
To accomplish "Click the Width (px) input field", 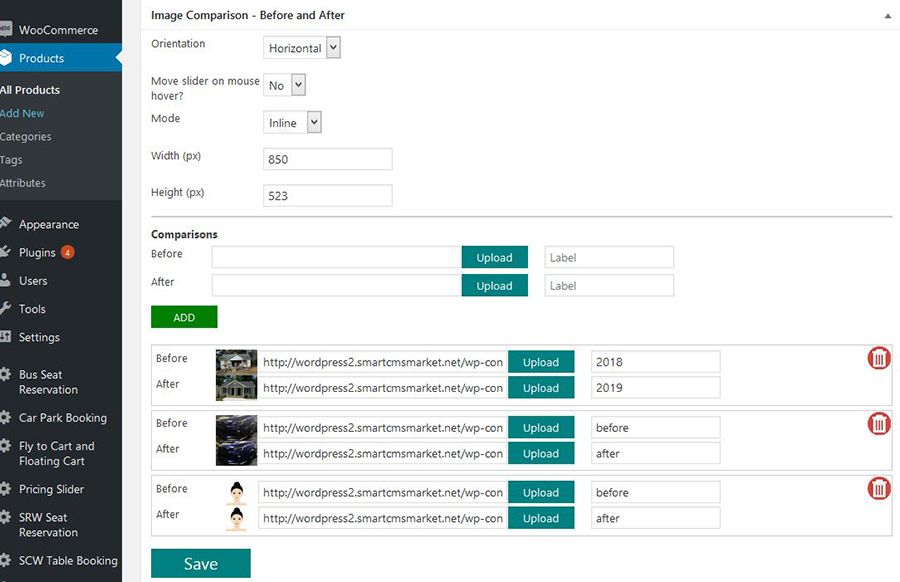I will pos(327,159).
